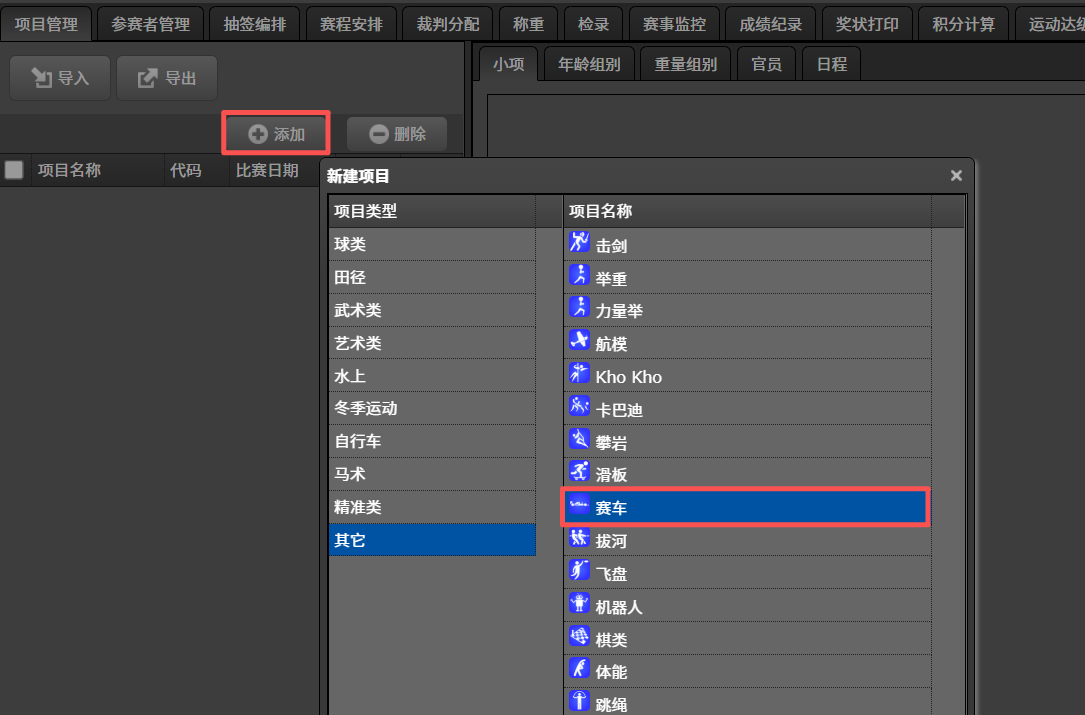Click the 导入 import button
1085x715 pixels.
tap(60, 78)
